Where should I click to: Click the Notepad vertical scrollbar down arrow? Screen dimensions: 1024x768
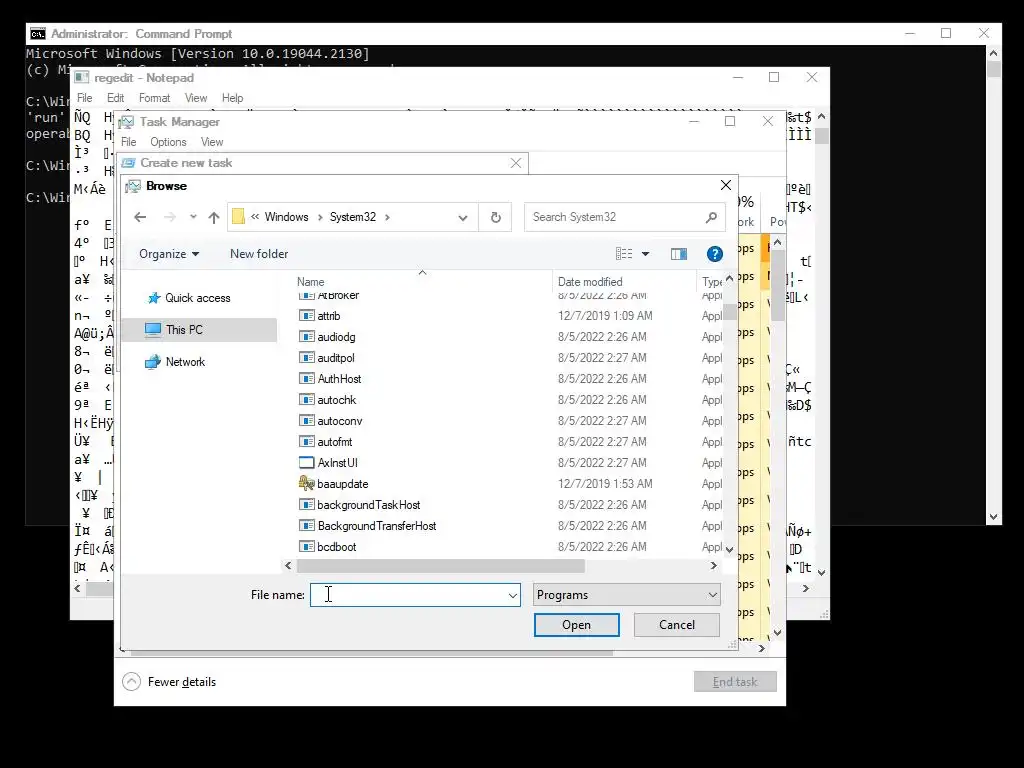pyautogui.click(x=822, y=572)
